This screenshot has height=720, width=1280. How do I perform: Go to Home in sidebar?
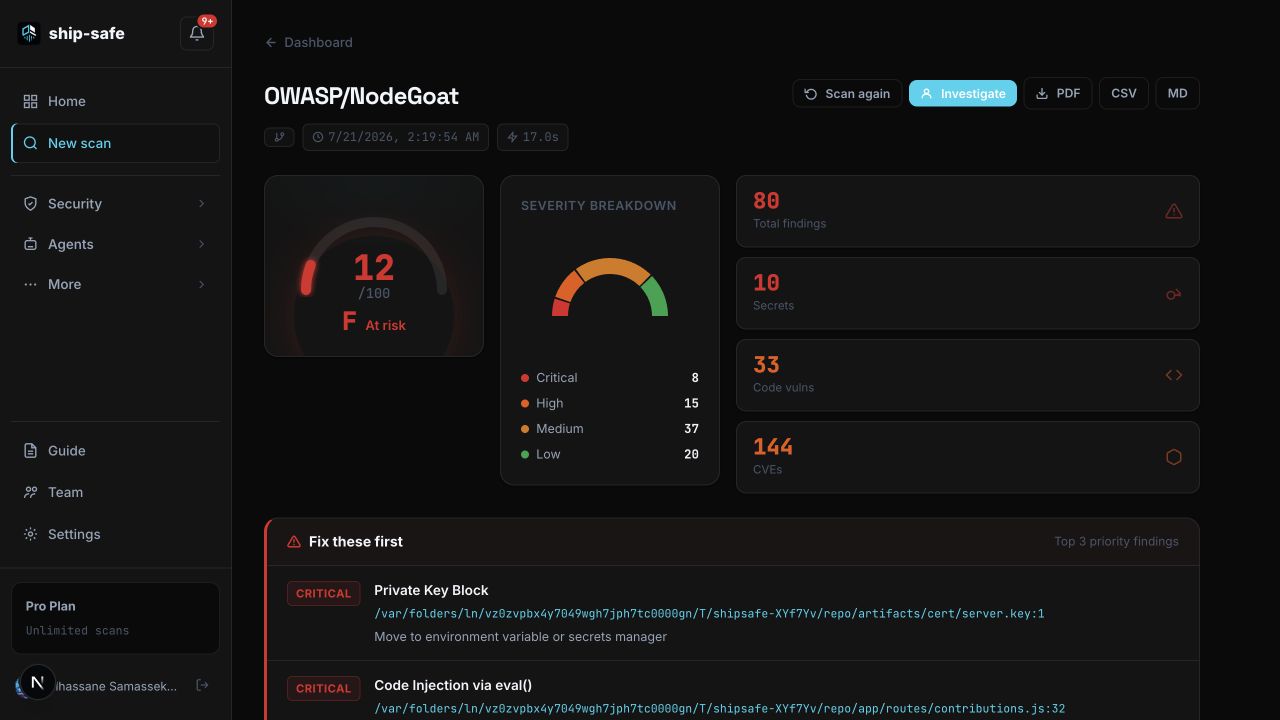(115, 101)
